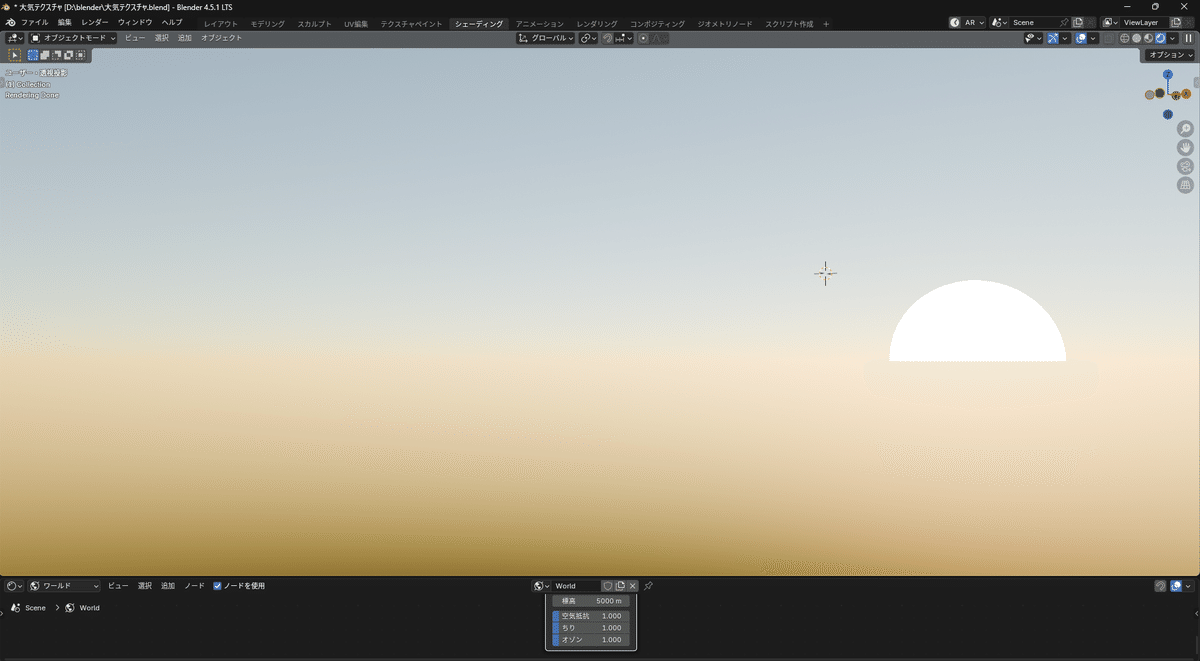Click the Zoom view magnifier icon
Screen dimensions: 1200x661
coord(1185,129)
